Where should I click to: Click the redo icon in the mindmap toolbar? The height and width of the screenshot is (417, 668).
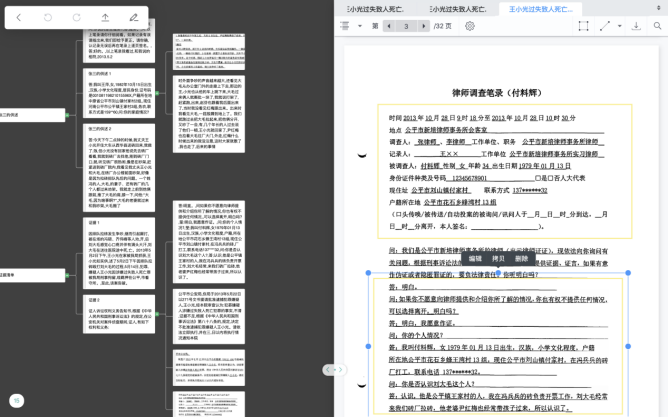tap(77, 17)
